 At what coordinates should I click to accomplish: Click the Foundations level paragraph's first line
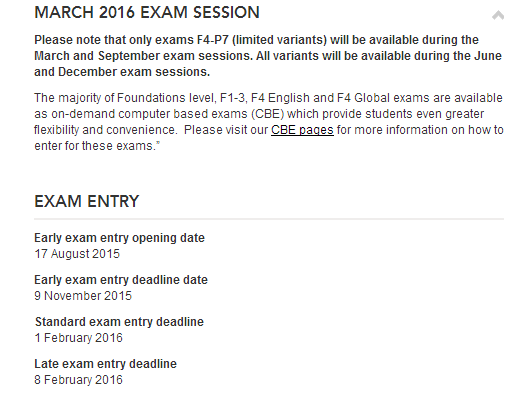[268, 98]
